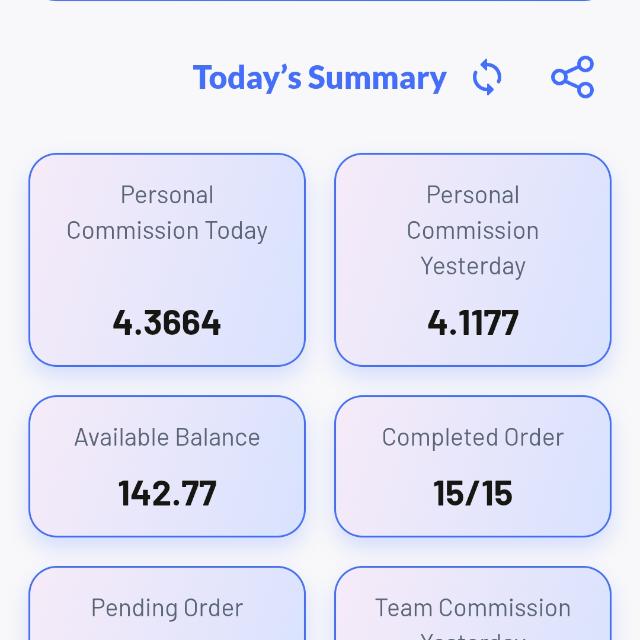The width and height of the screenshot is (640, 640).
Task: Select the Pending Order label text
Action: point(167,608)
